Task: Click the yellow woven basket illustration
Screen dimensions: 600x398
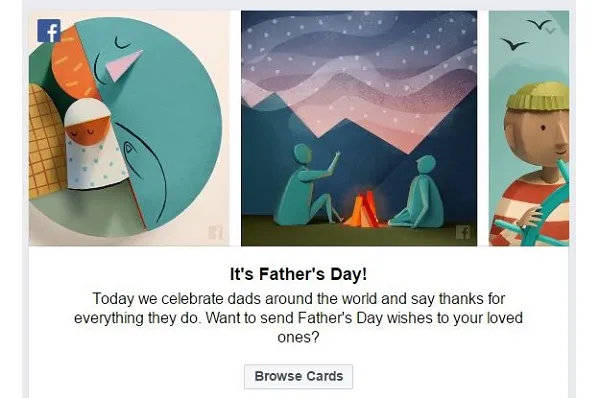Action: 45,142
